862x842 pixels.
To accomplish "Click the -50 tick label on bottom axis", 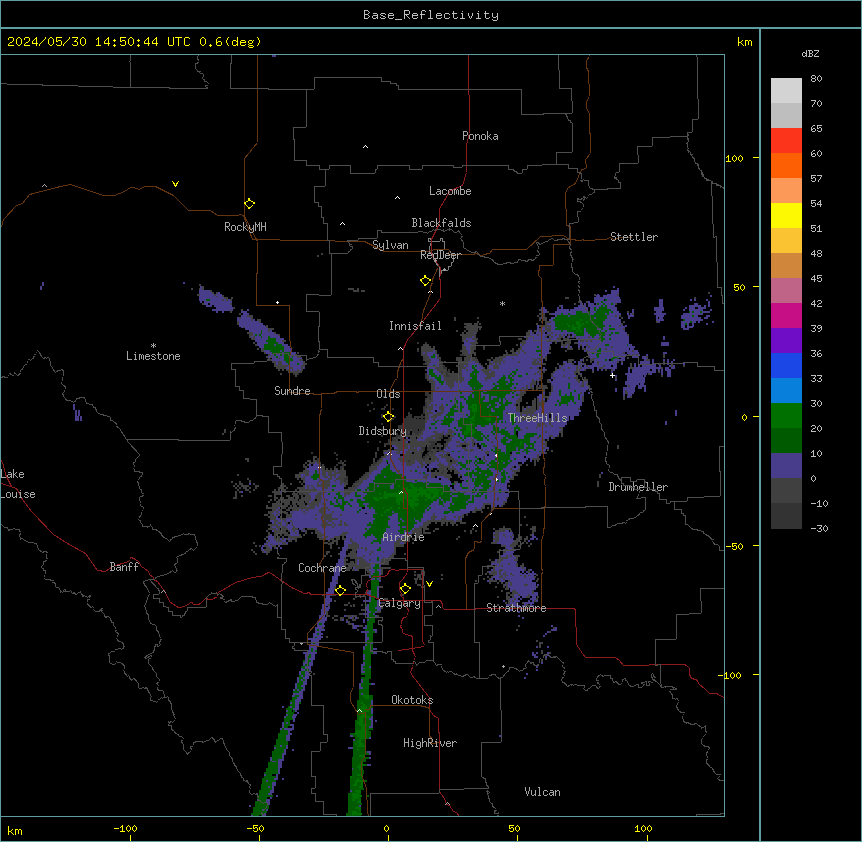I will coord(255,828).
